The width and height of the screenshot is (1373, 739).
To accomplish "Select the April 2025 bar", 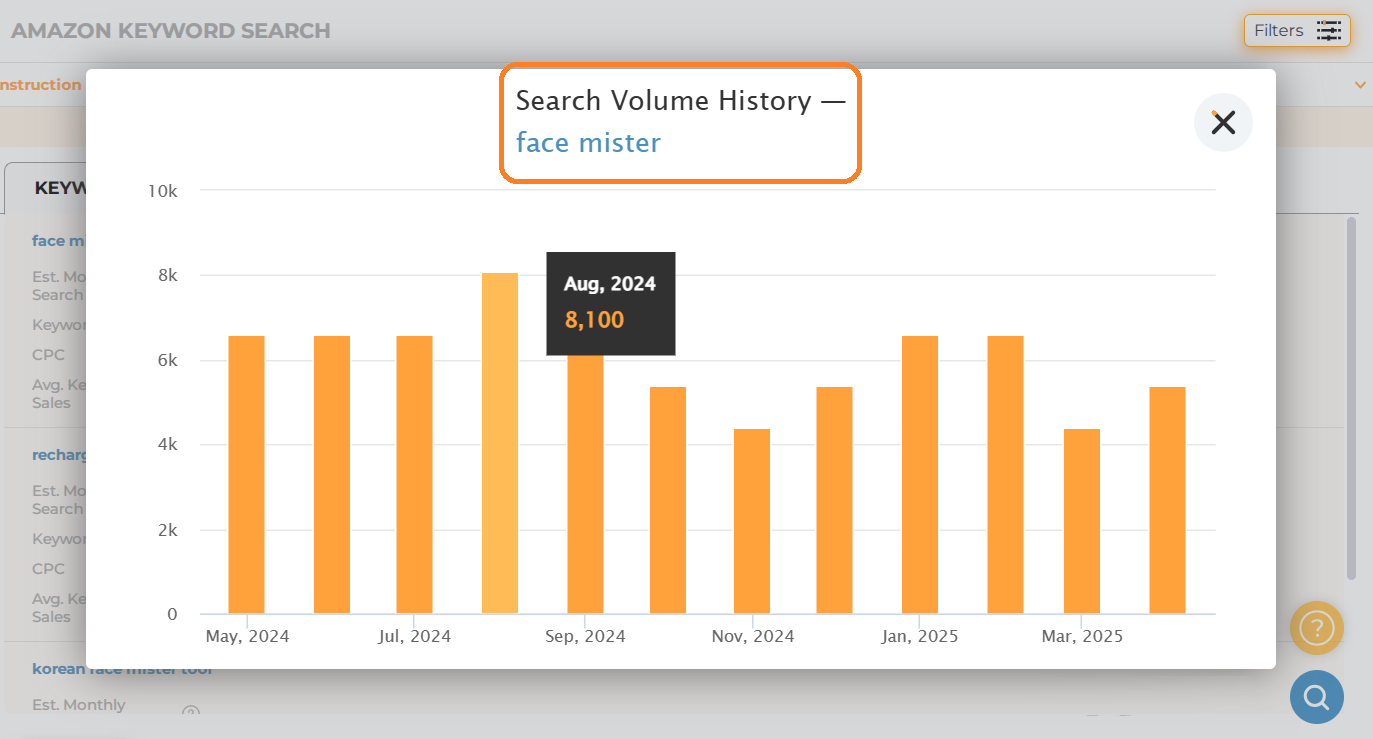I will (x=1167, y=500).
